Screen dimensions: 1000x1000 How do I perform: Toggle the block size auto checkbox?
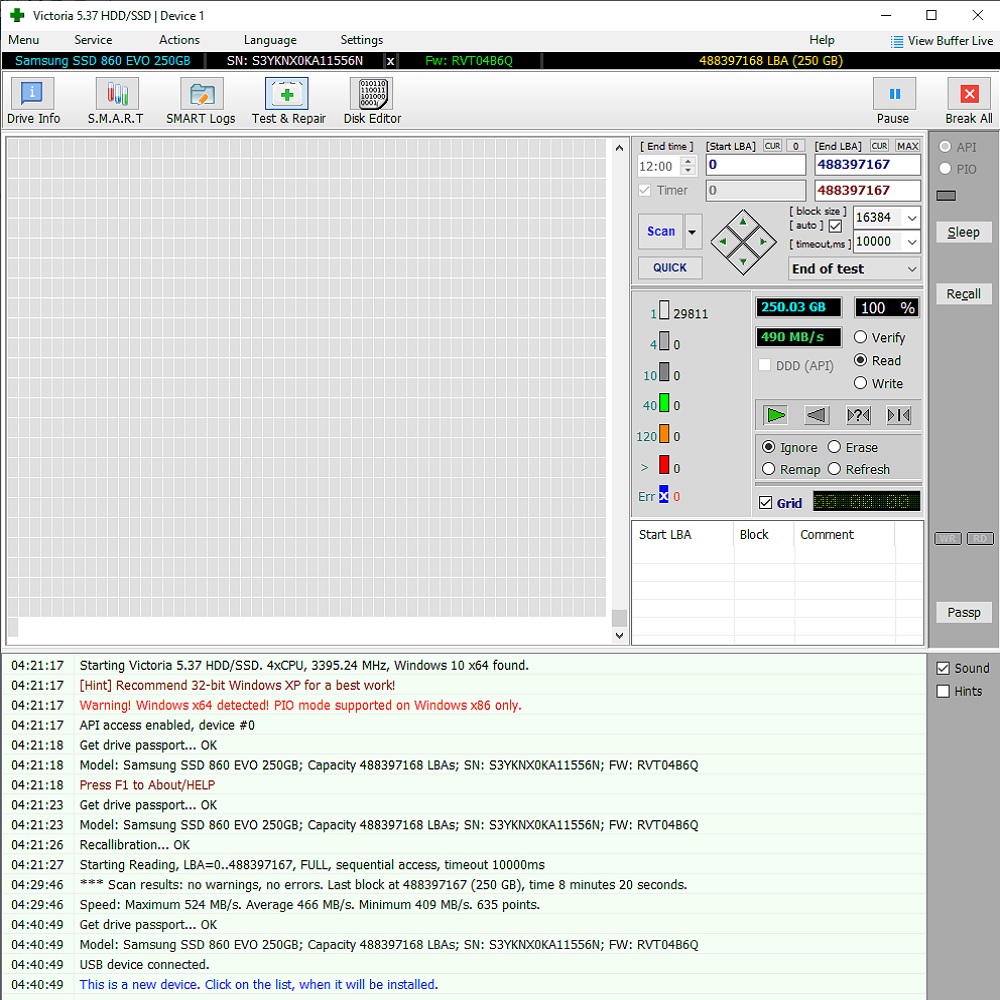click(835, 226)
